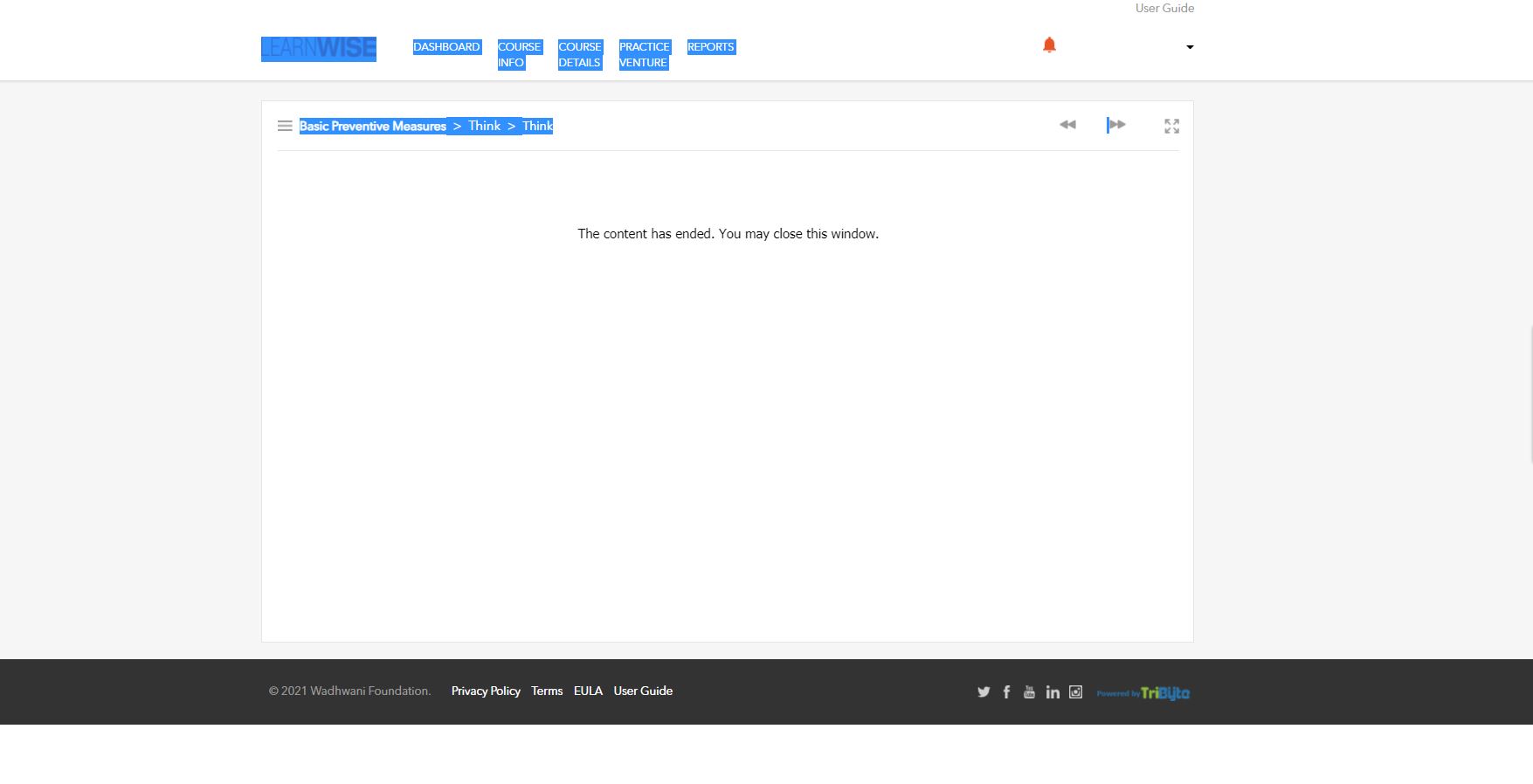Open the Instagram page from footer
The width and height of the screenshot is (1533, 784).
pos(1075,692)
